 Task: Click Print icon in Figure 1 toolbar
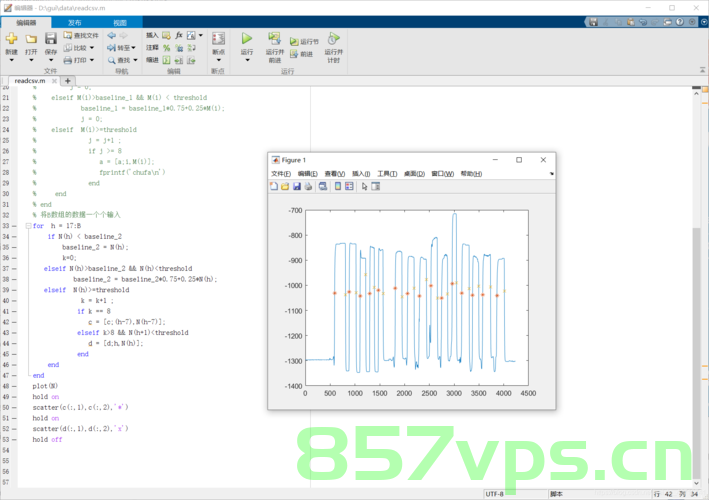(308, 186)
